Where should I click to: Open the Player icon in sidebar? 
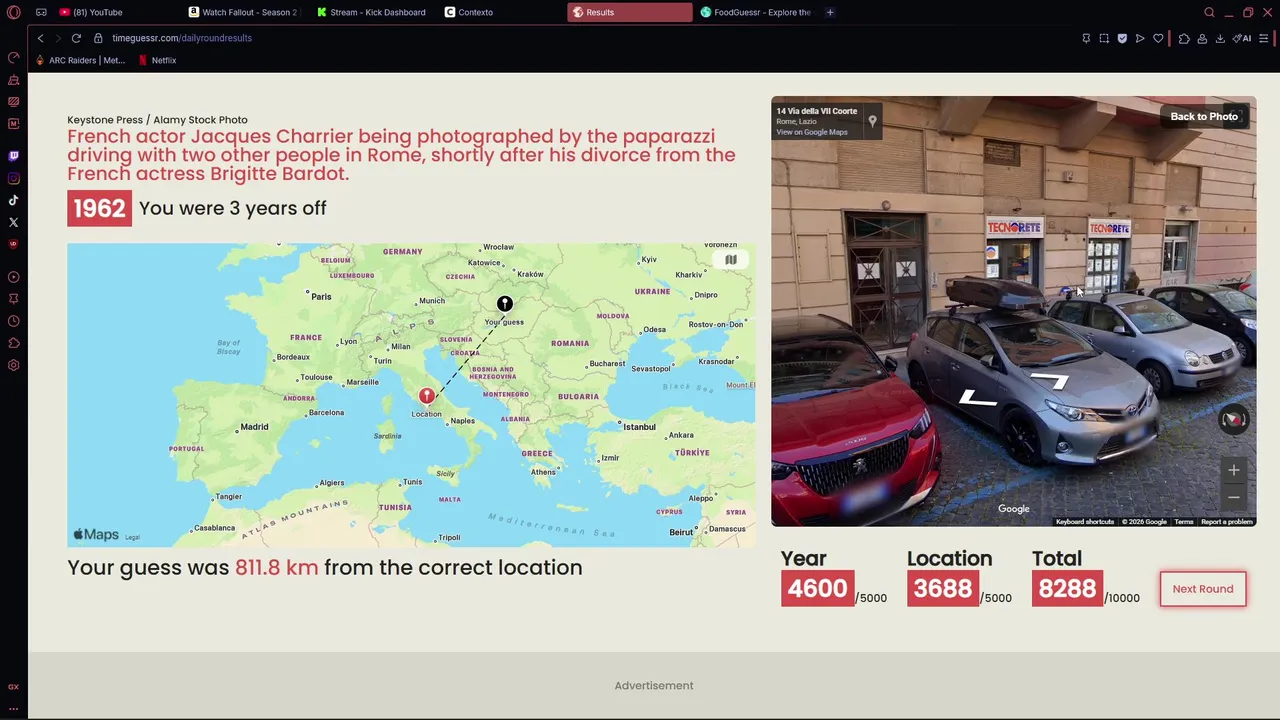[13, 277]
